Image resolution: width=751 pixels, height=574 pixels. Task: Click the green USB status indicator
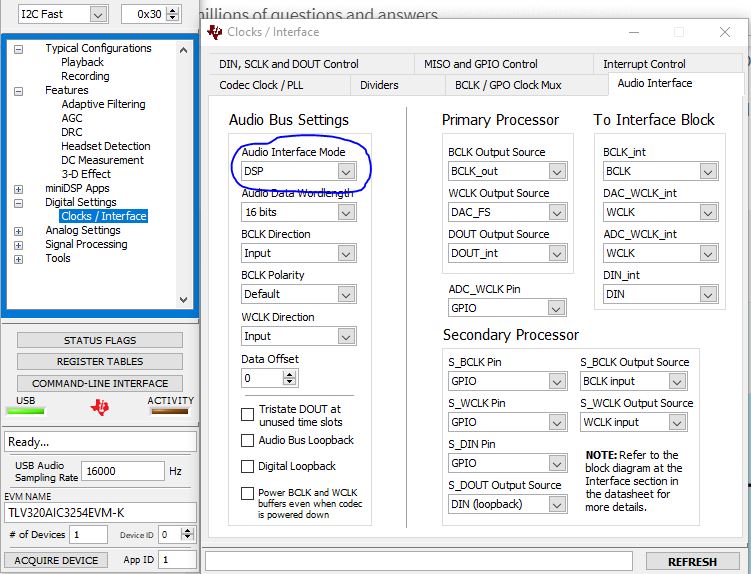coord(25,410)
